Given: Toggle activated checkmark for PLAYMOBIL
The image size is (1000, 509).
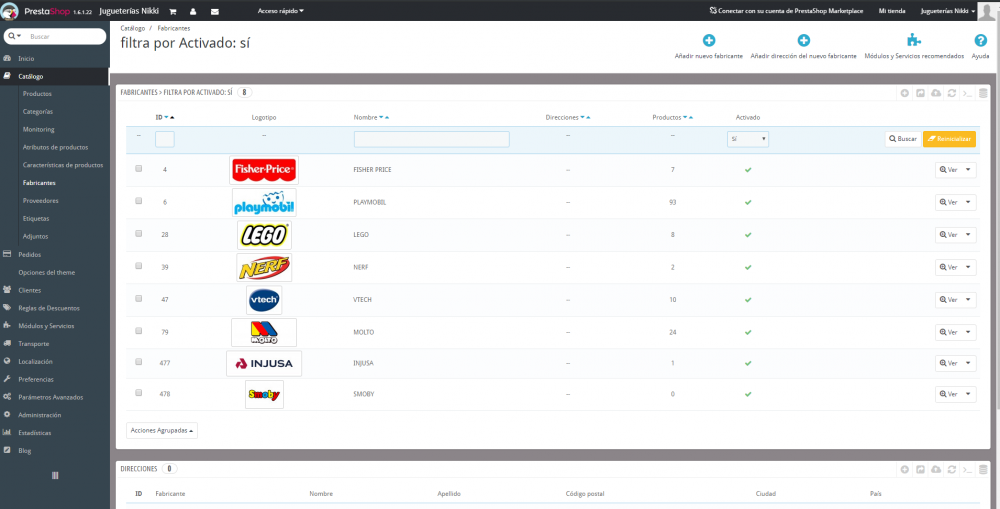Looking at the screenshot, I should [748, 202].
